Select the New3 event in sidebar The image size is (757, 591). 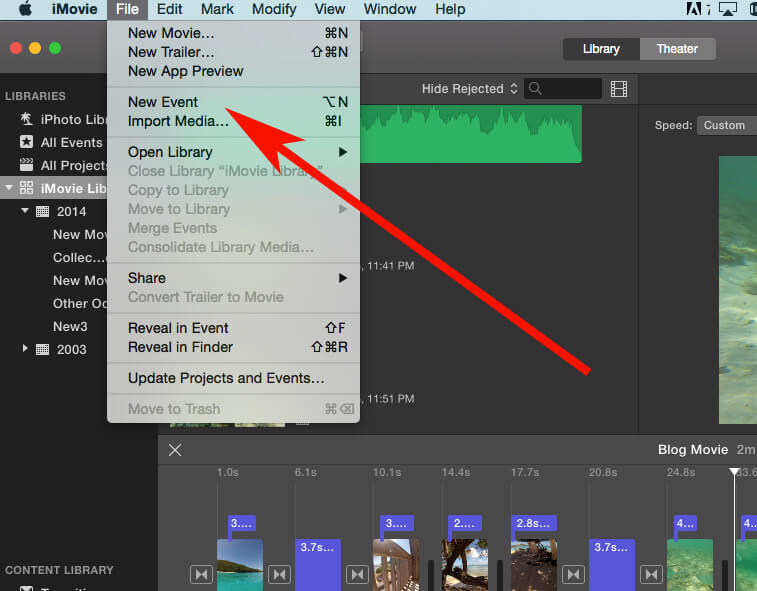tap(70, 326)
